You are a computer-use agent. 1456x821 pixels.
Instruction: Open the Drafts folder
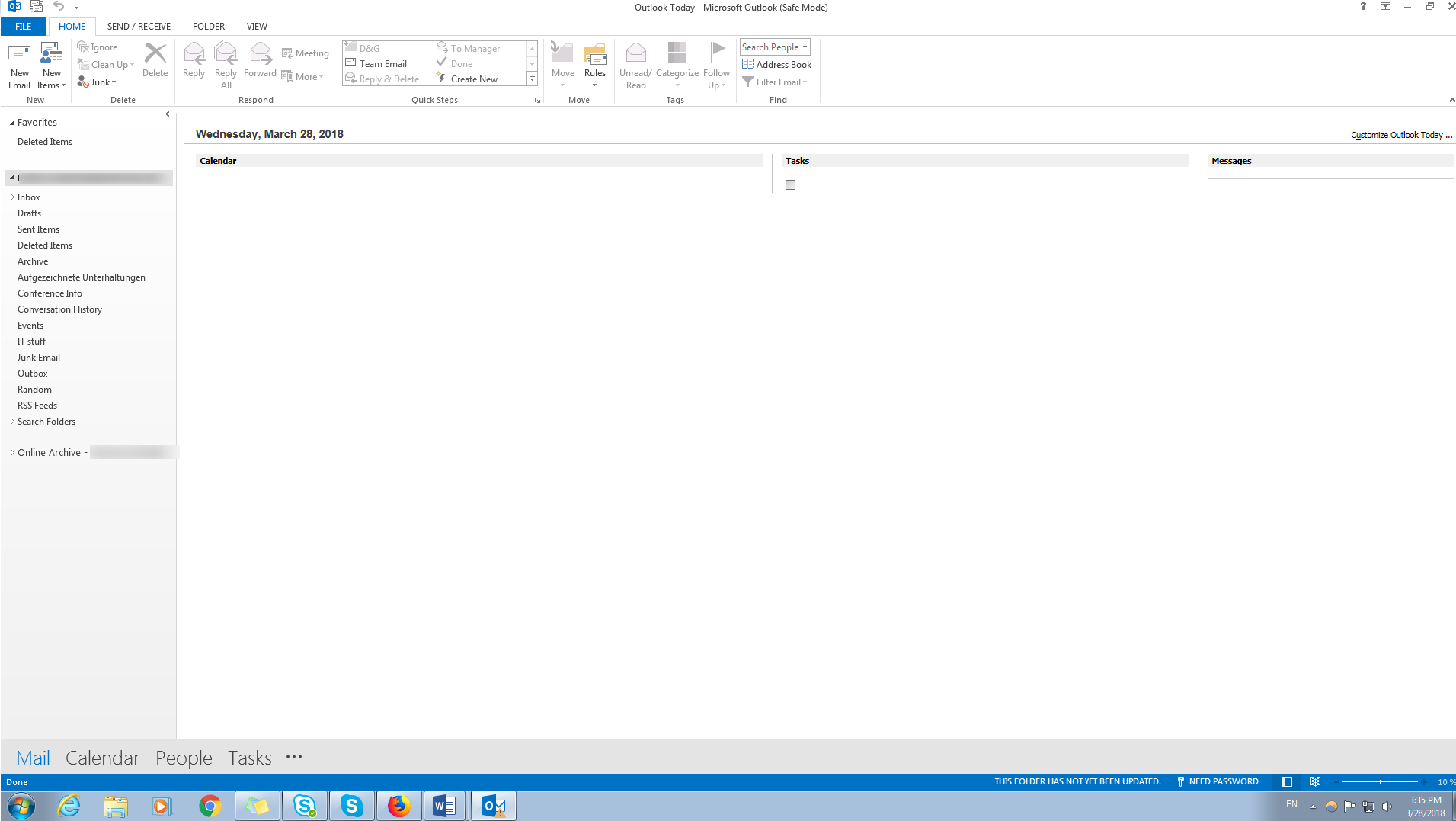[x=30, y=213]
